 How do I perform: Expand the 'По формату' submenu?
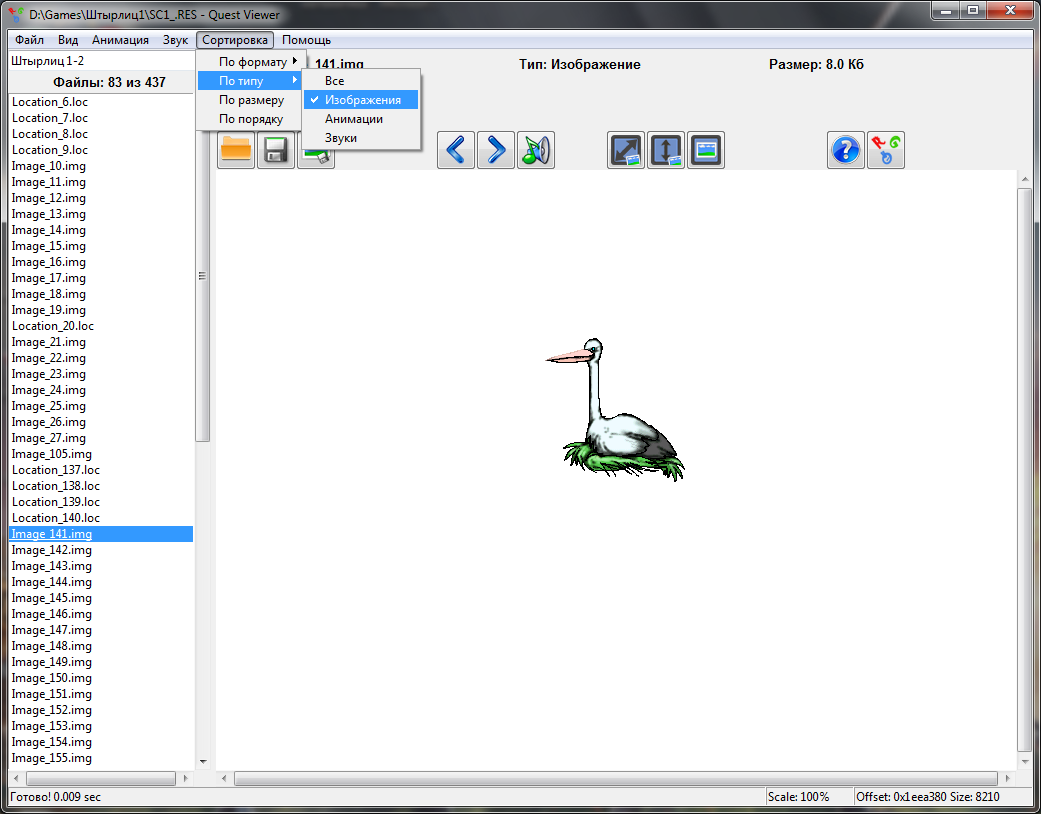click(252, 62)
